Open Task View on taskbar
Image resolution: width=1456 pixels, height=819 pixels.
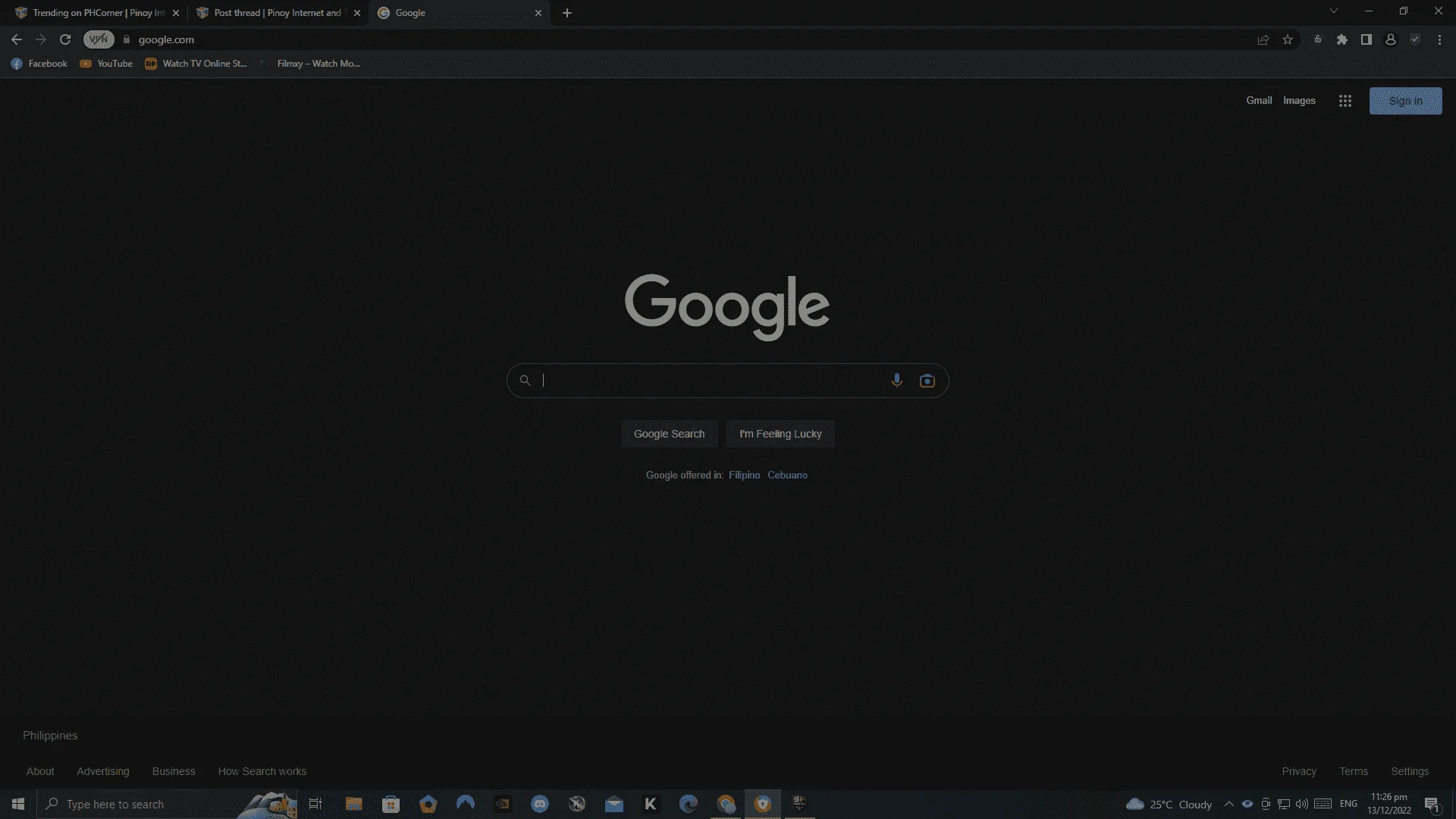coord(315,804)
